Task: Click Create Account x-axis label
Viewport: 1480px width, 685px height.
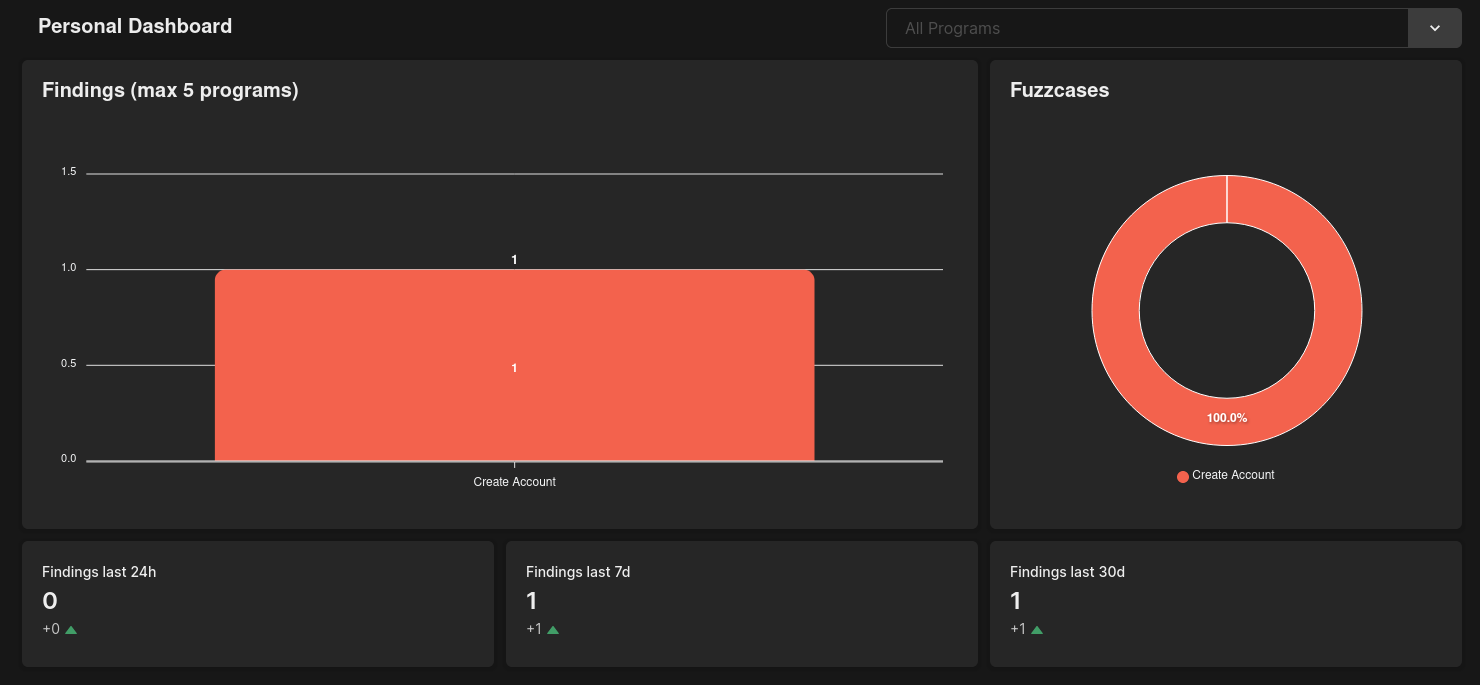Action: coord(514,482)
